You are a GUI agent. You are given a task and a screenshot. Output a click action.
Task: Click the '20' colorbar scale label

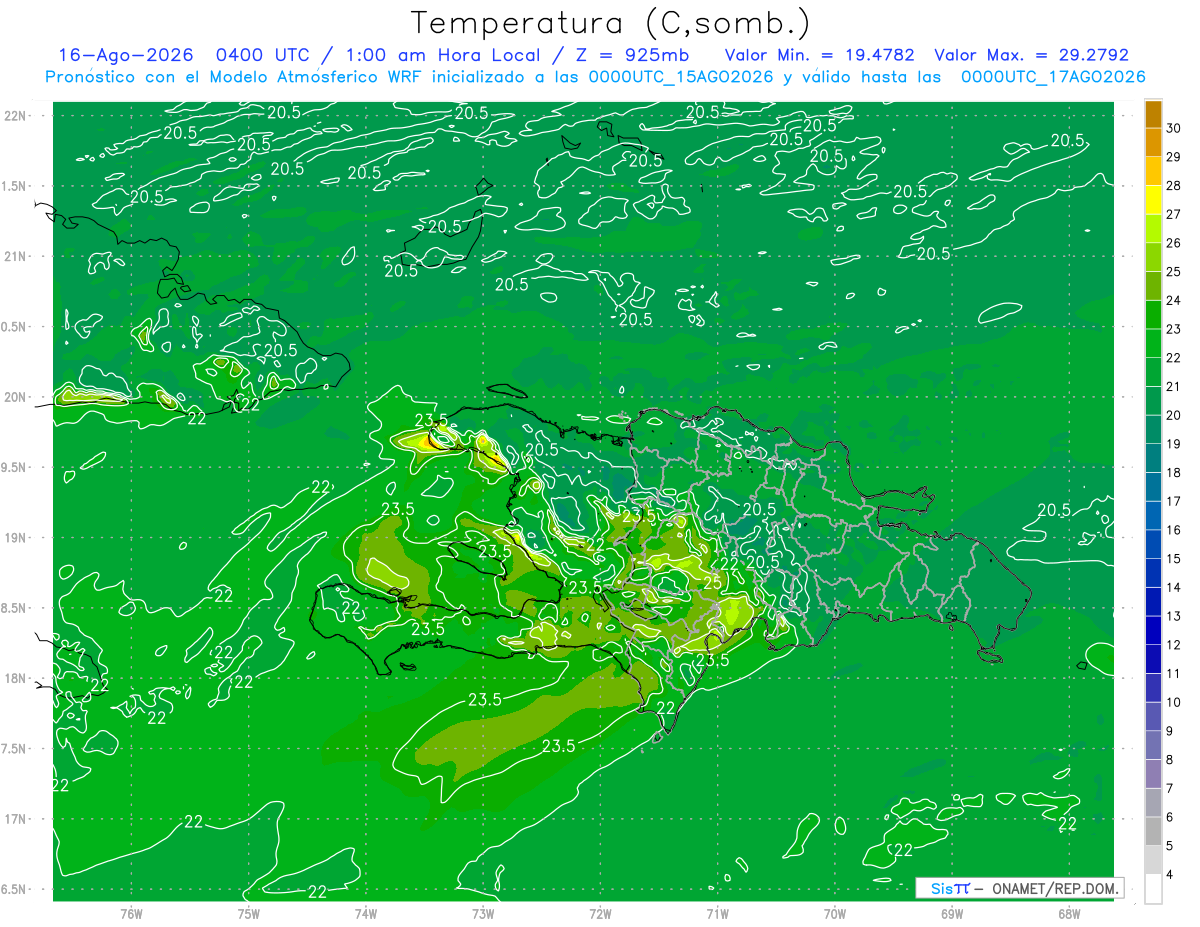[x=1174, y=415]
